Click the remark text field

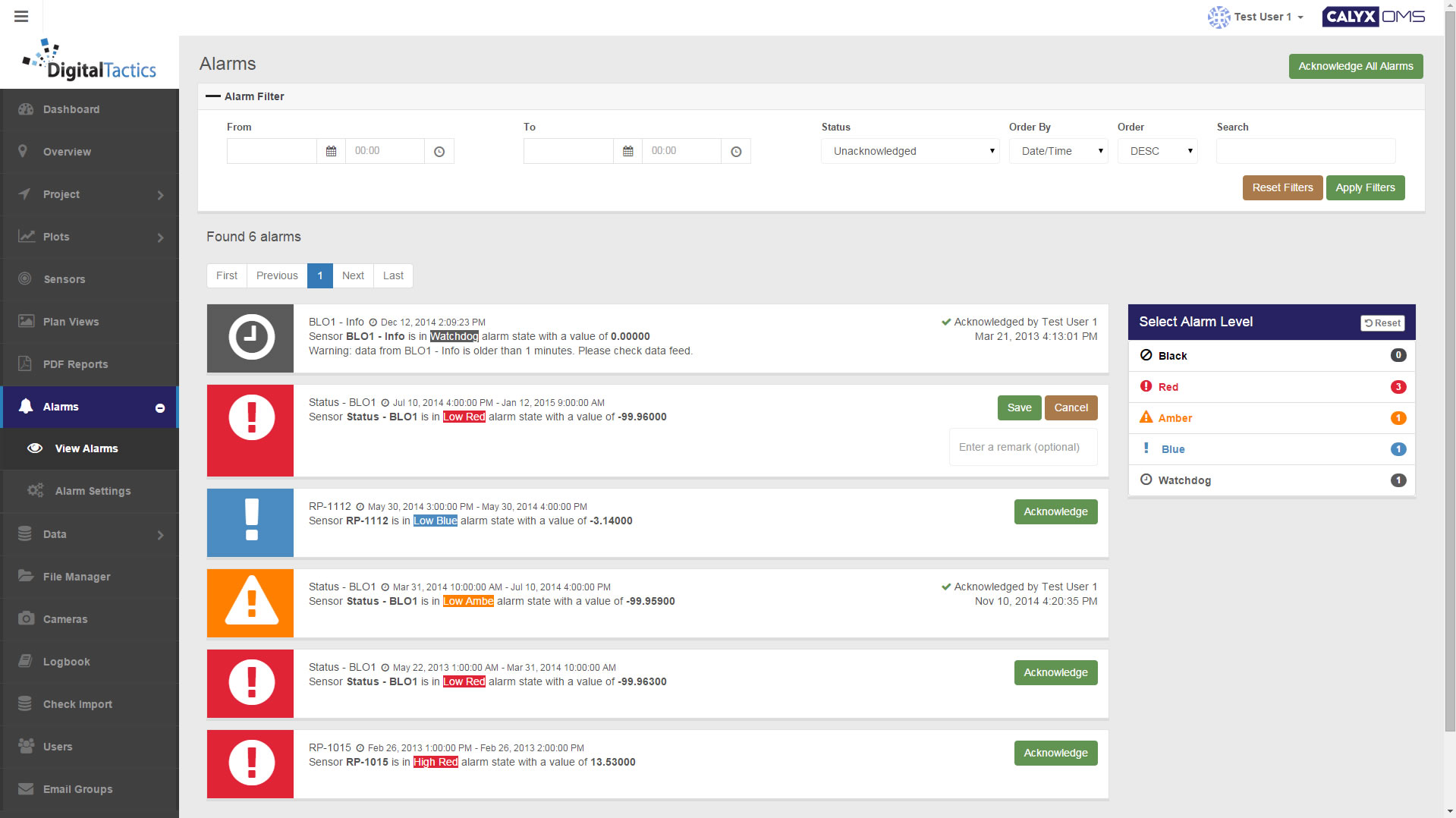coord(1022,447)
